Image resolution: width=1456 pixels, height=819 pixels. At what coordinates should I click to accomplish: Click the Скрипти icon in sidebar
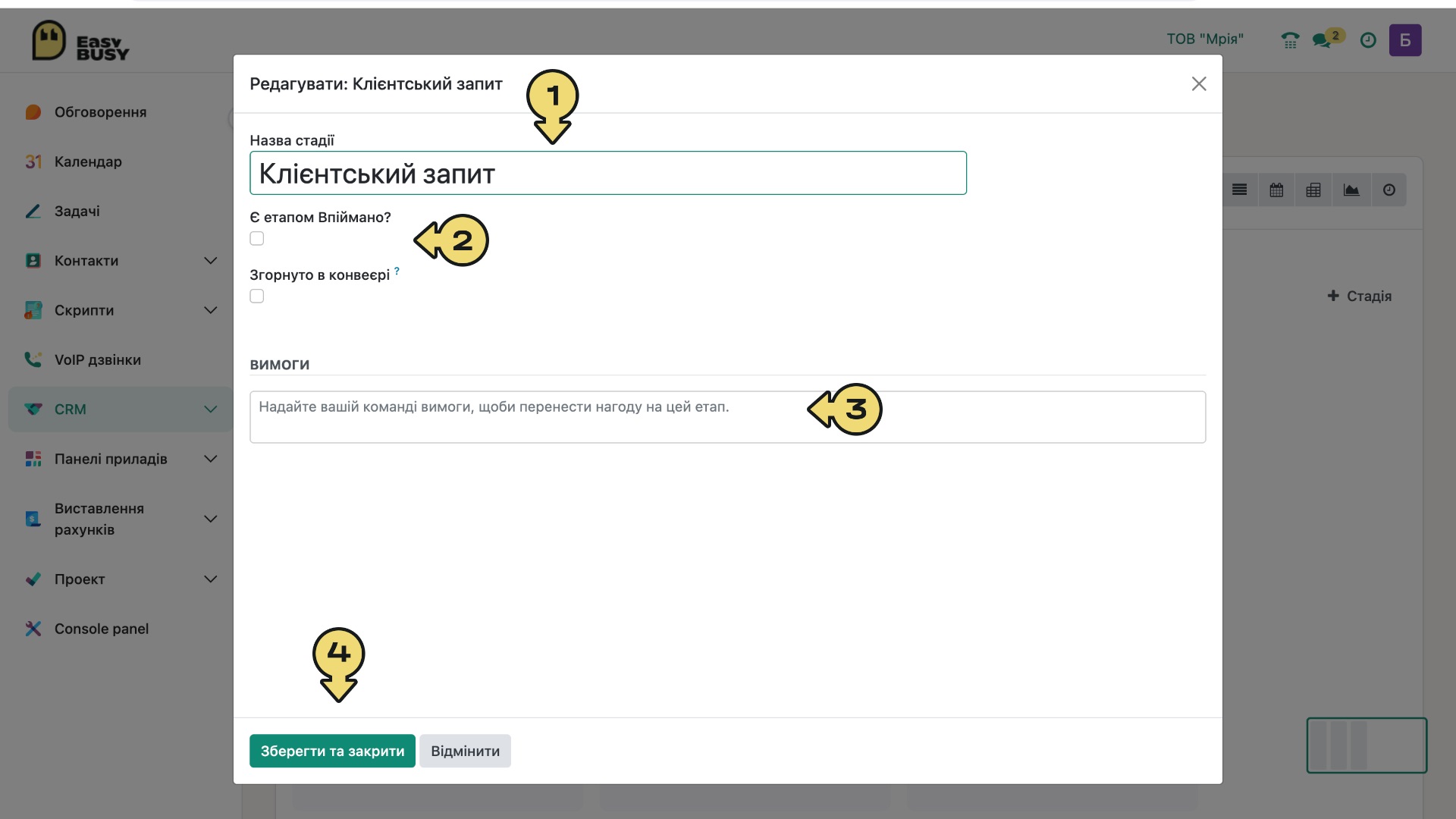click(33, 310)
